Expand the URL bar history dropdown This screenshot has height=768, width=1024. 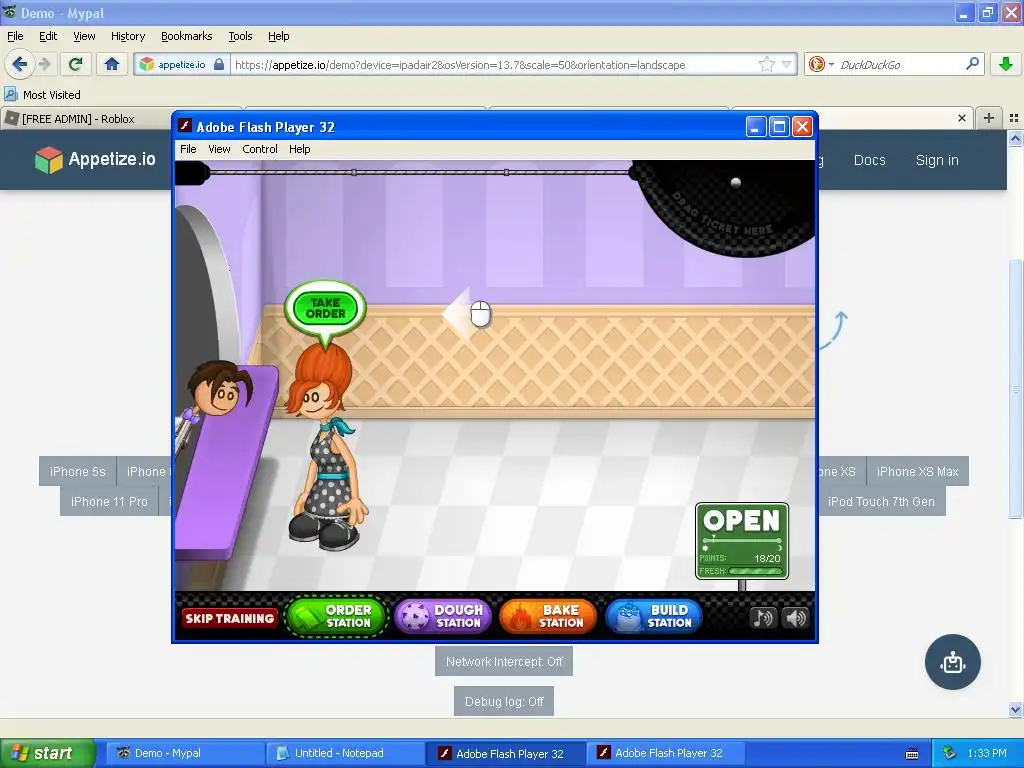tap(787, 64)
